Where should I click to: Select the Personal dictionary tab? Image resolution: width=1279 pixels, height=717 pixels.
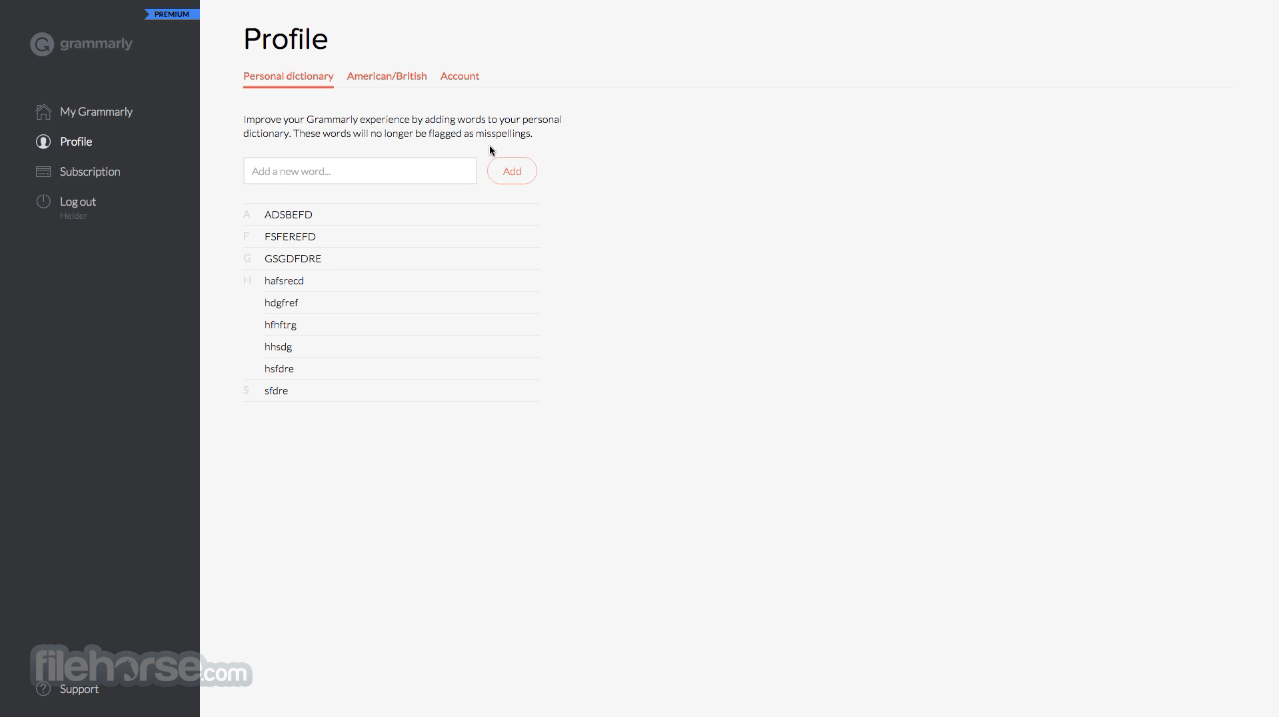pos(288,76)
